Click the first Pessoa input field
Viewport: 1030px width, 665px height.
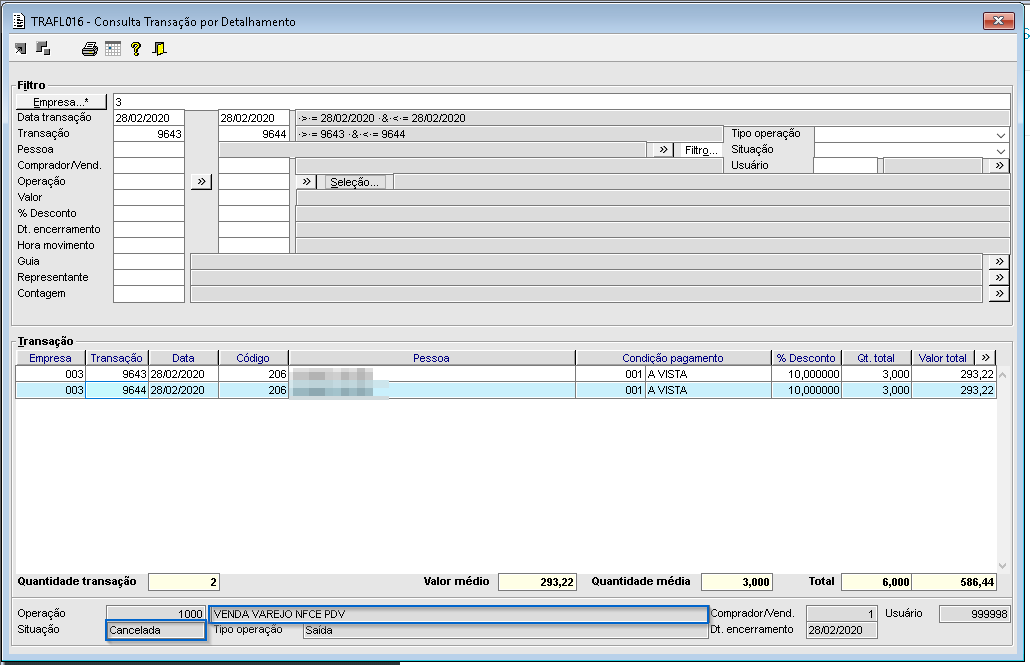coord(149,150)
